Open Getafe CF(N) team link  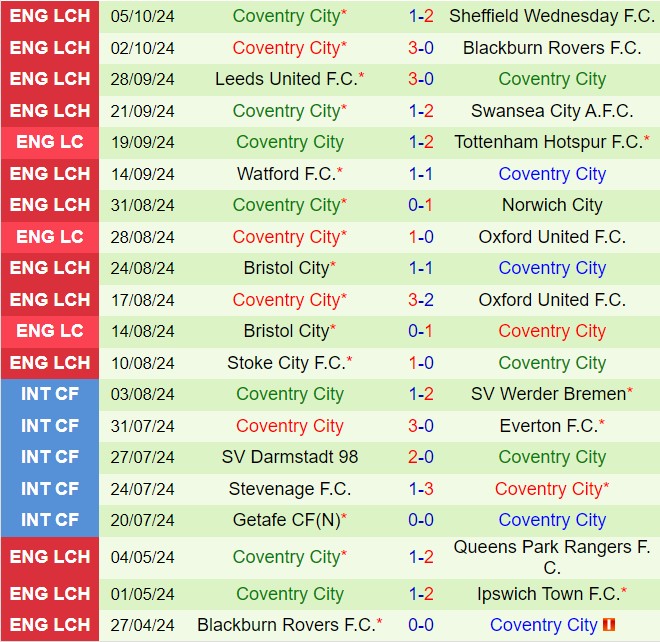[x=286, y=520]
